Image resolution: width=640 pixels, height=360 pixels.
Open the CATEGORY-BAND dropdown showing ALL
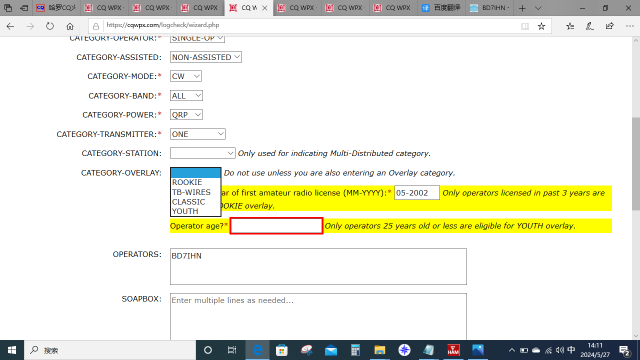click(186, 96)
